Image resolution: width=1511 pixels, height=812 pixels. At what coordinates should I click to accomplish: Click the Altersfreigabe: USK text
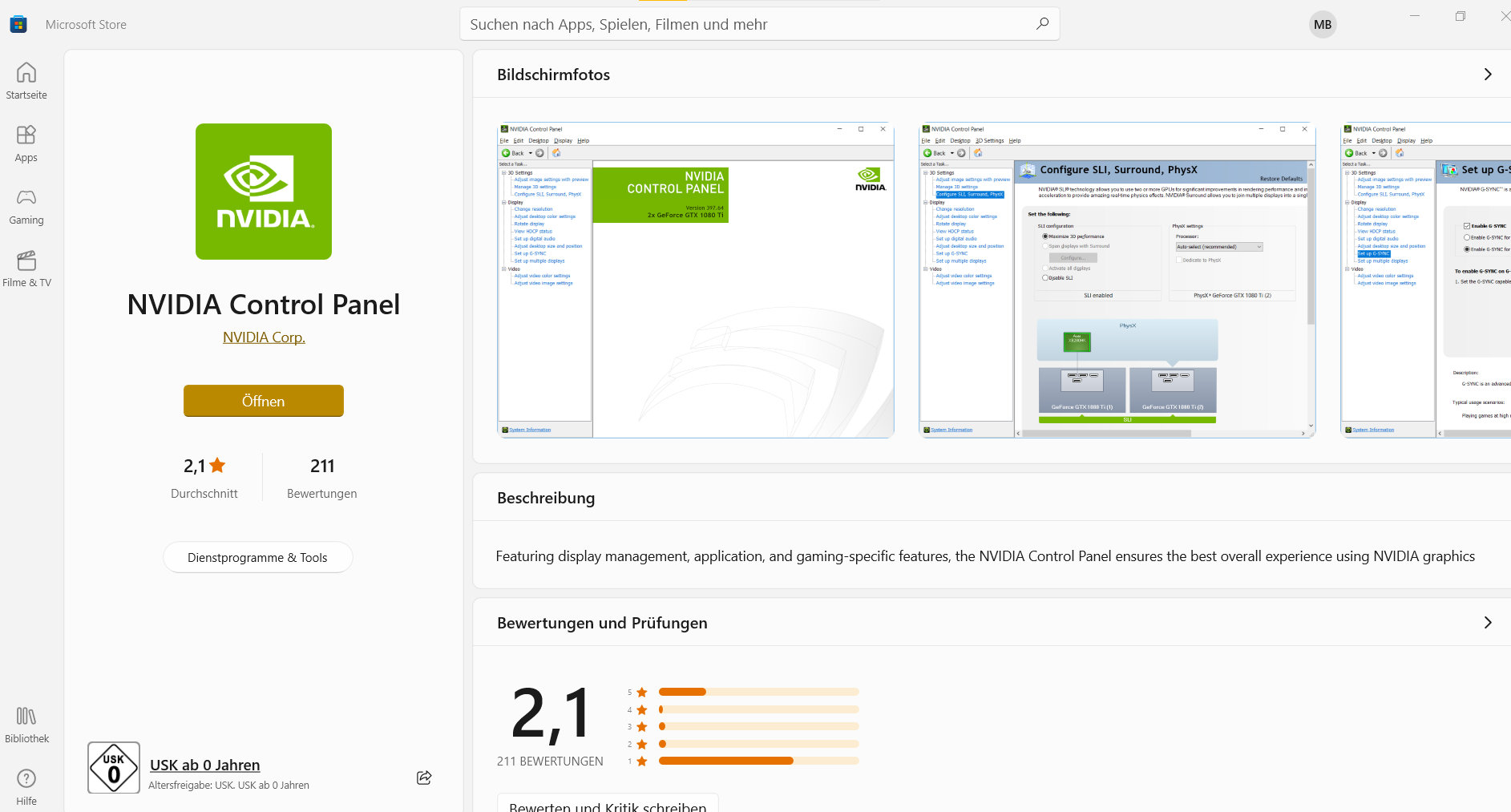pos(228,786)
